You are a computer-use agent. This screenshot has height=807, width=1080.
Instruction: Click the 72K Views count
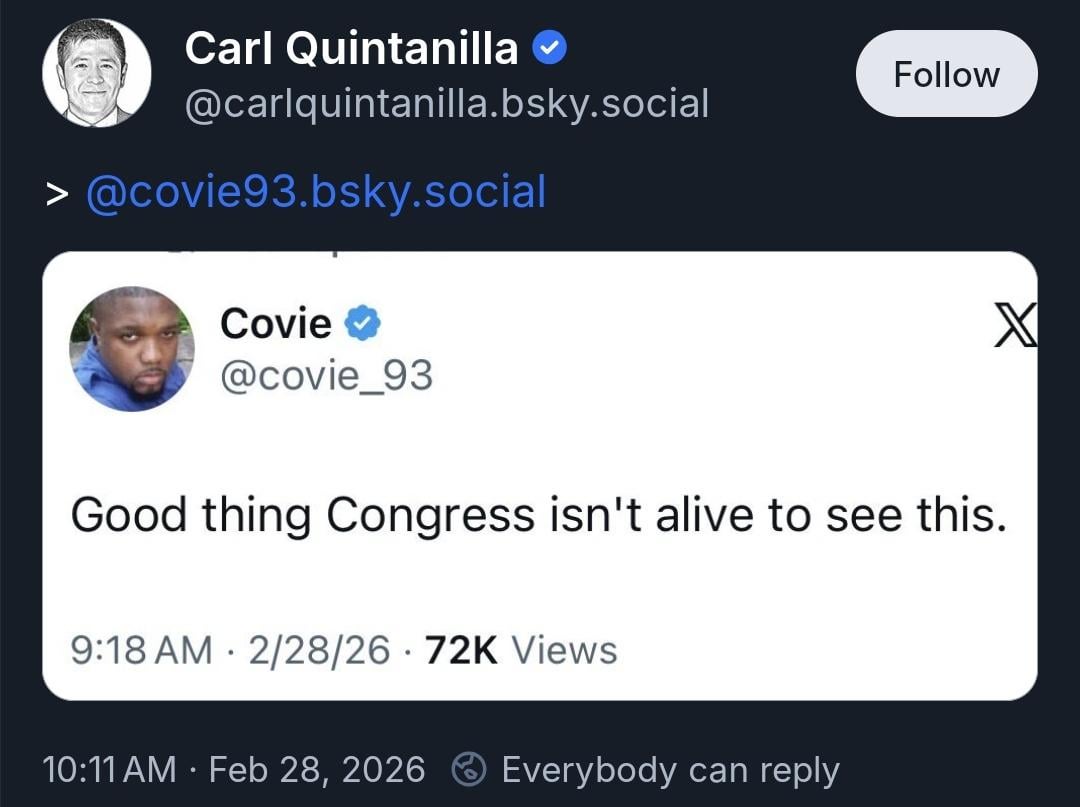click(x=521, y=650)
